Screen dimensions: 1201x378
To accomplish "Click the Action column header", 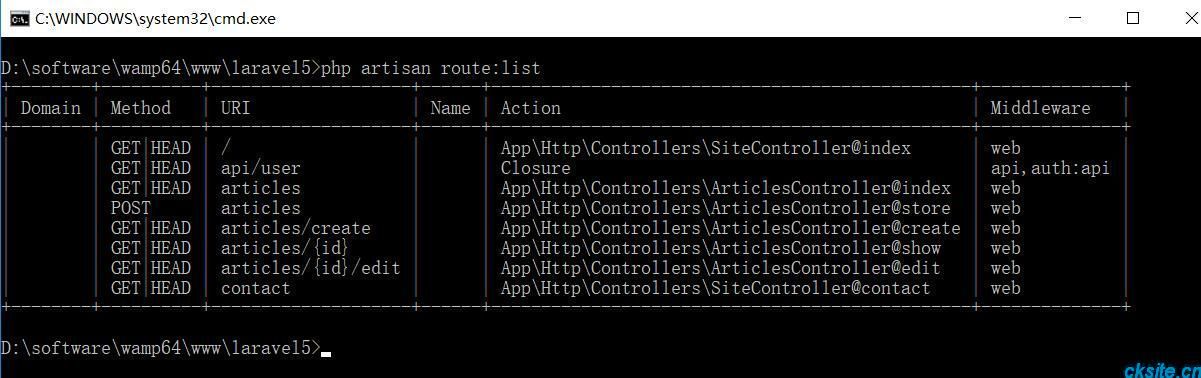I will (x=531, y=108).
